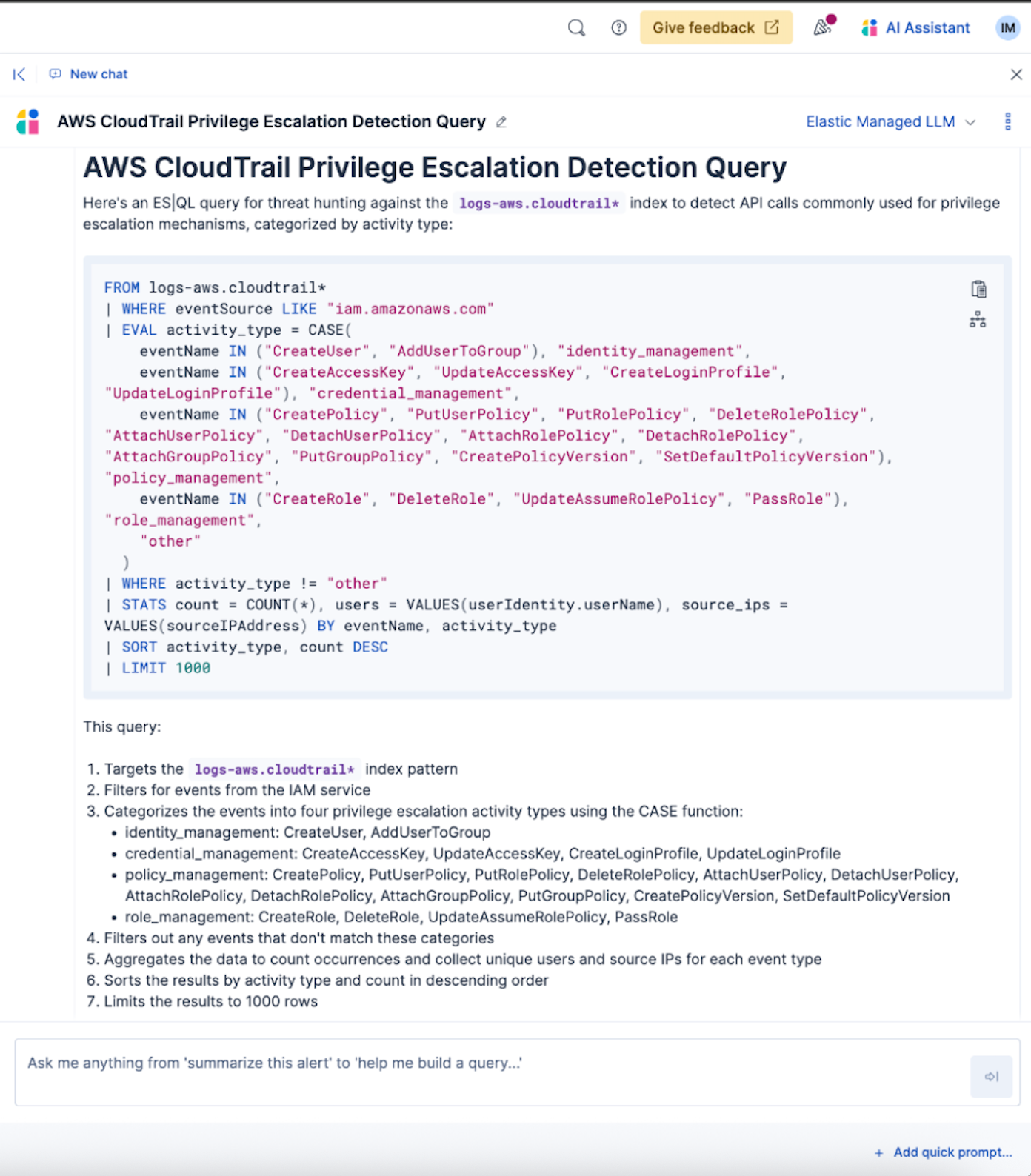Click the search magnifier icon
This screenshot has width=1031, height=1176.
[x=576, y=28]
